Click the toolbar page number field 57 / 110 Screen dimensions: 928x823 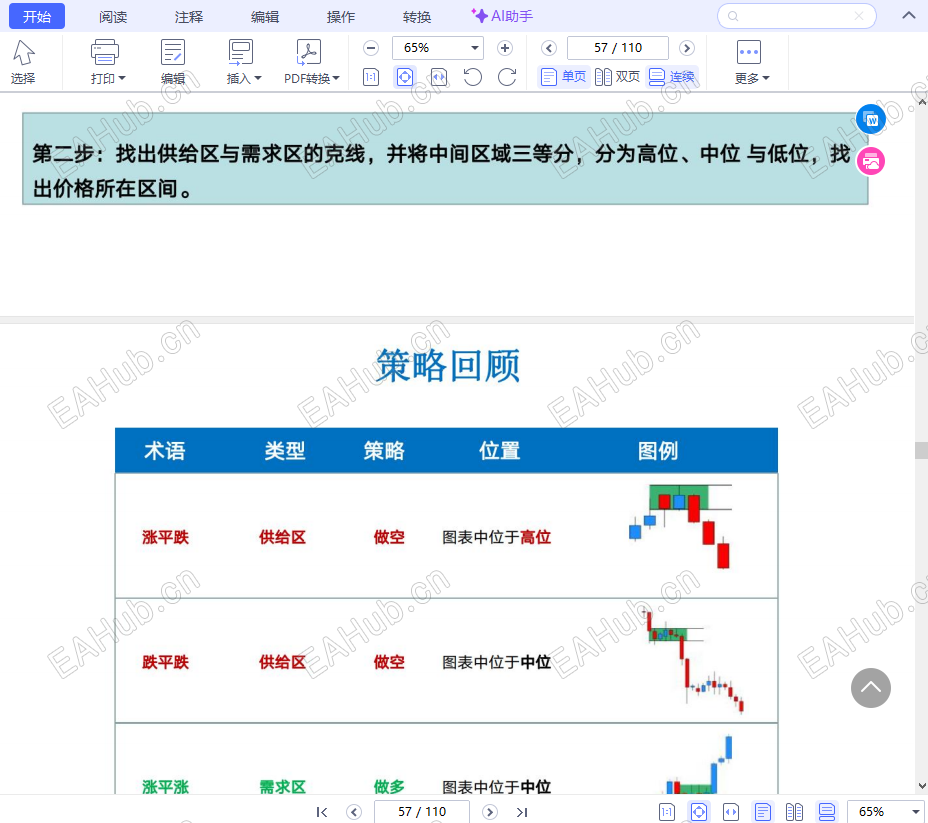(618, 48)
